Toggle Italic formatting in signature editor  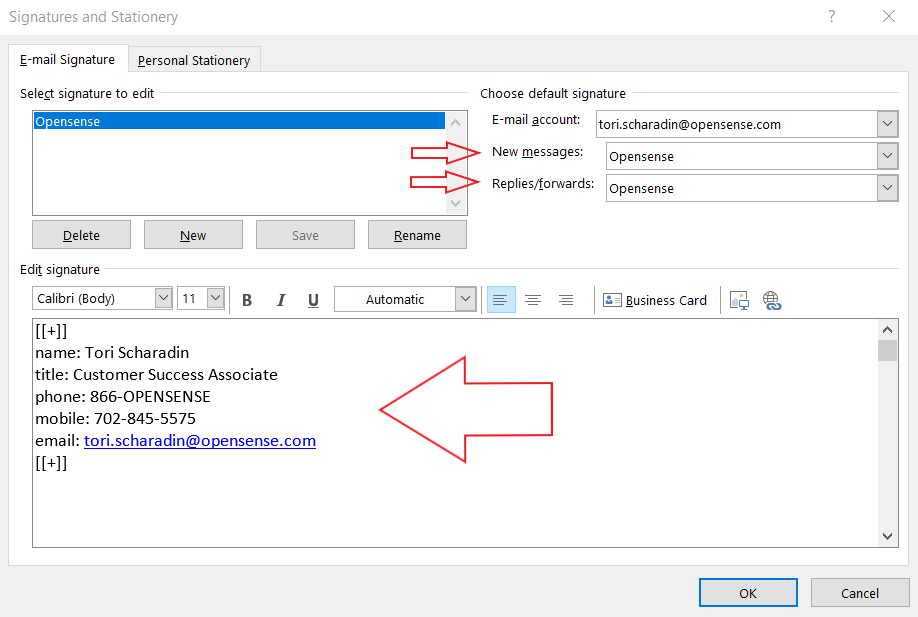click(280, 300)
